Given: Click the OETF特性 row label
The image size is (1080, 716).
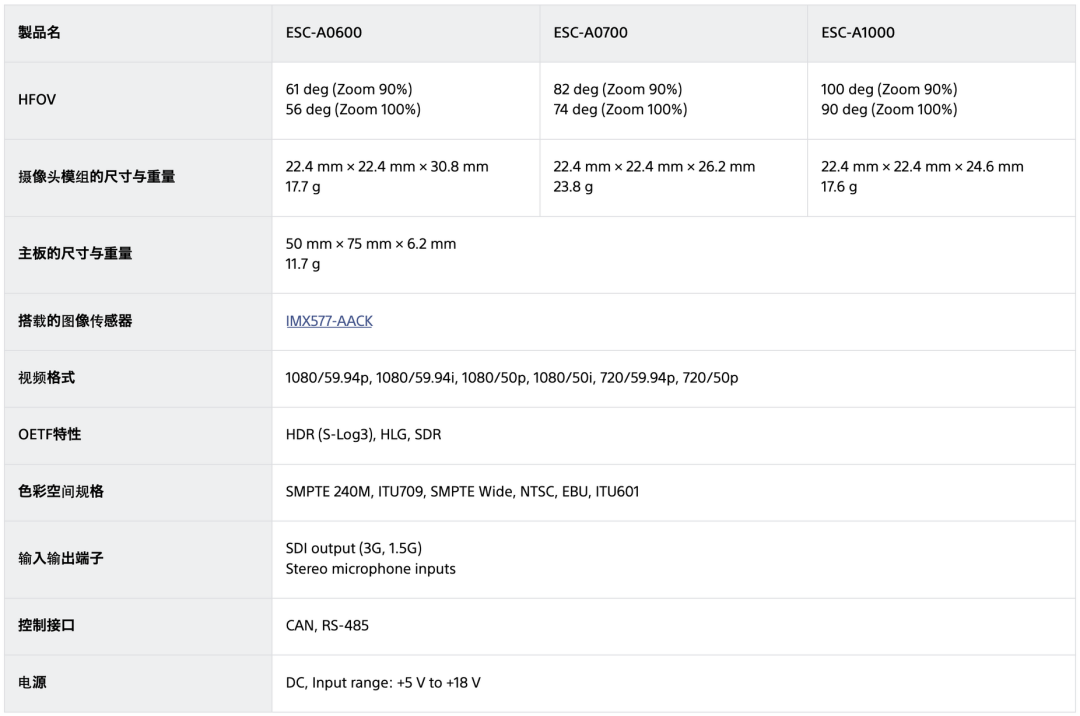Looking at the screenshot, I should click(50, 434).
